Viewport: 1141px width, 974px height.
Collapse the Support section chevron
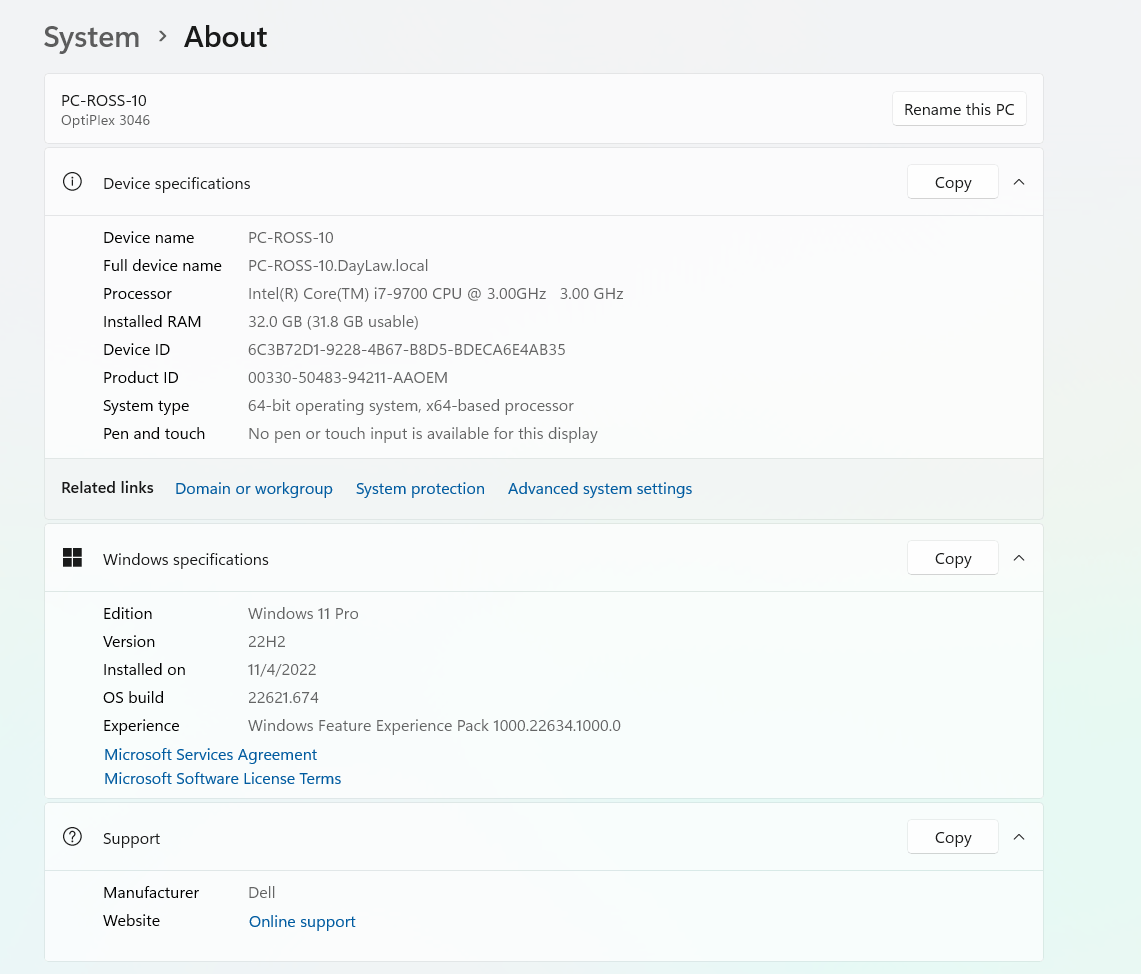point(1019,837)
